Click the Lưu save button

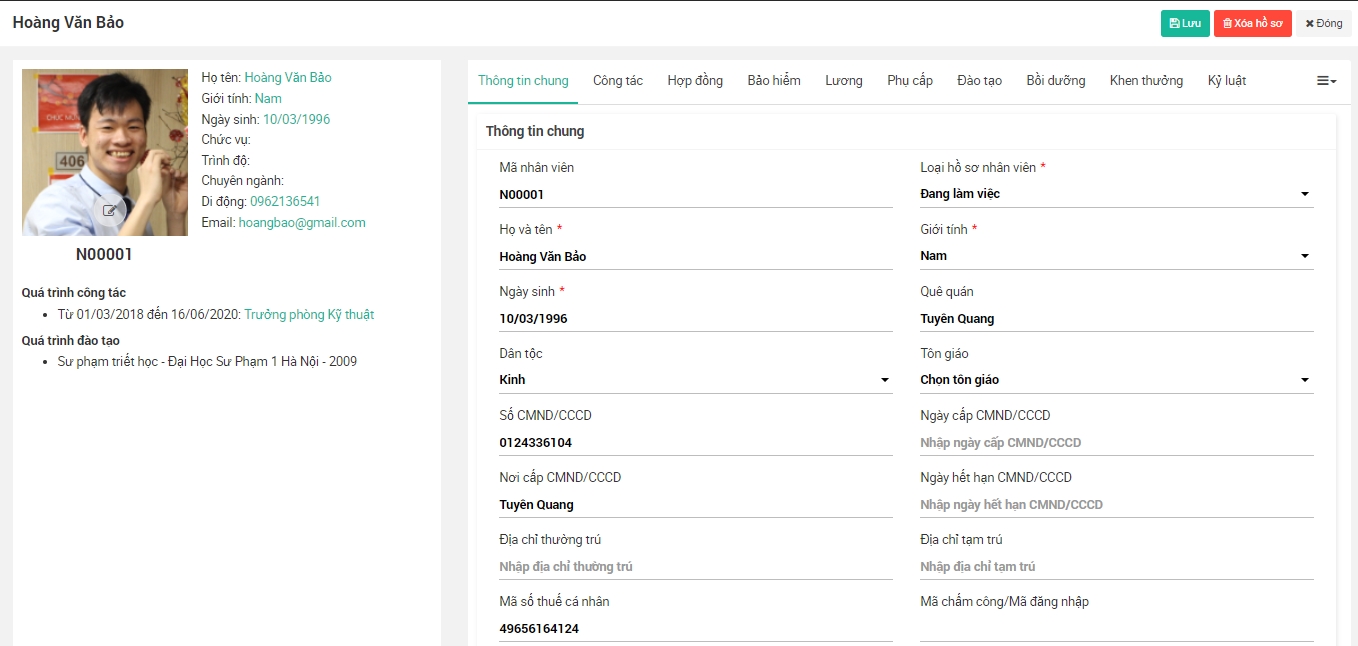click(1185, 23)
